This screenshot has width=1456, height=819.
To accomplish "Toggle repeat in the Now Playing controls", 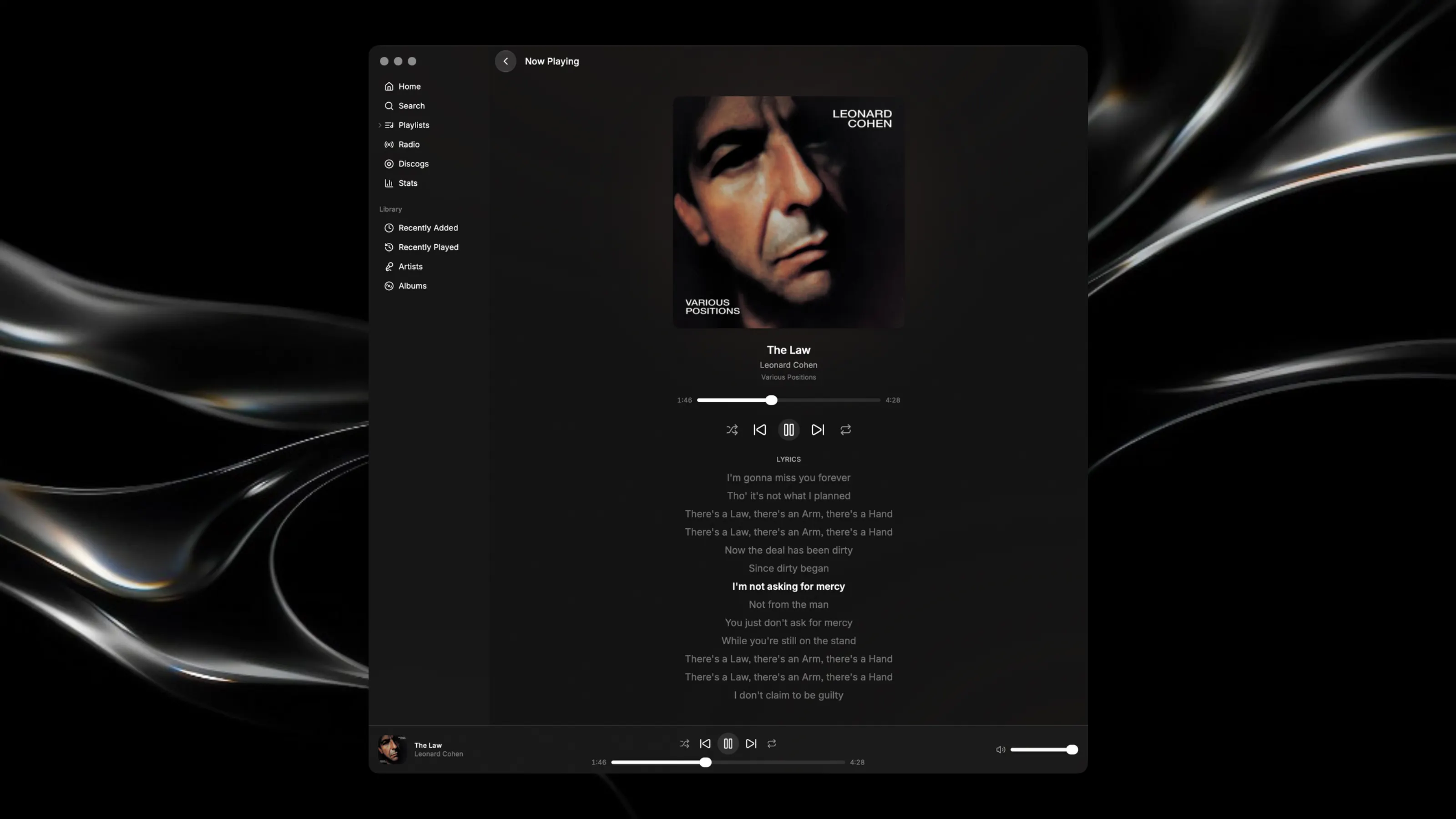I will point(845,430).
